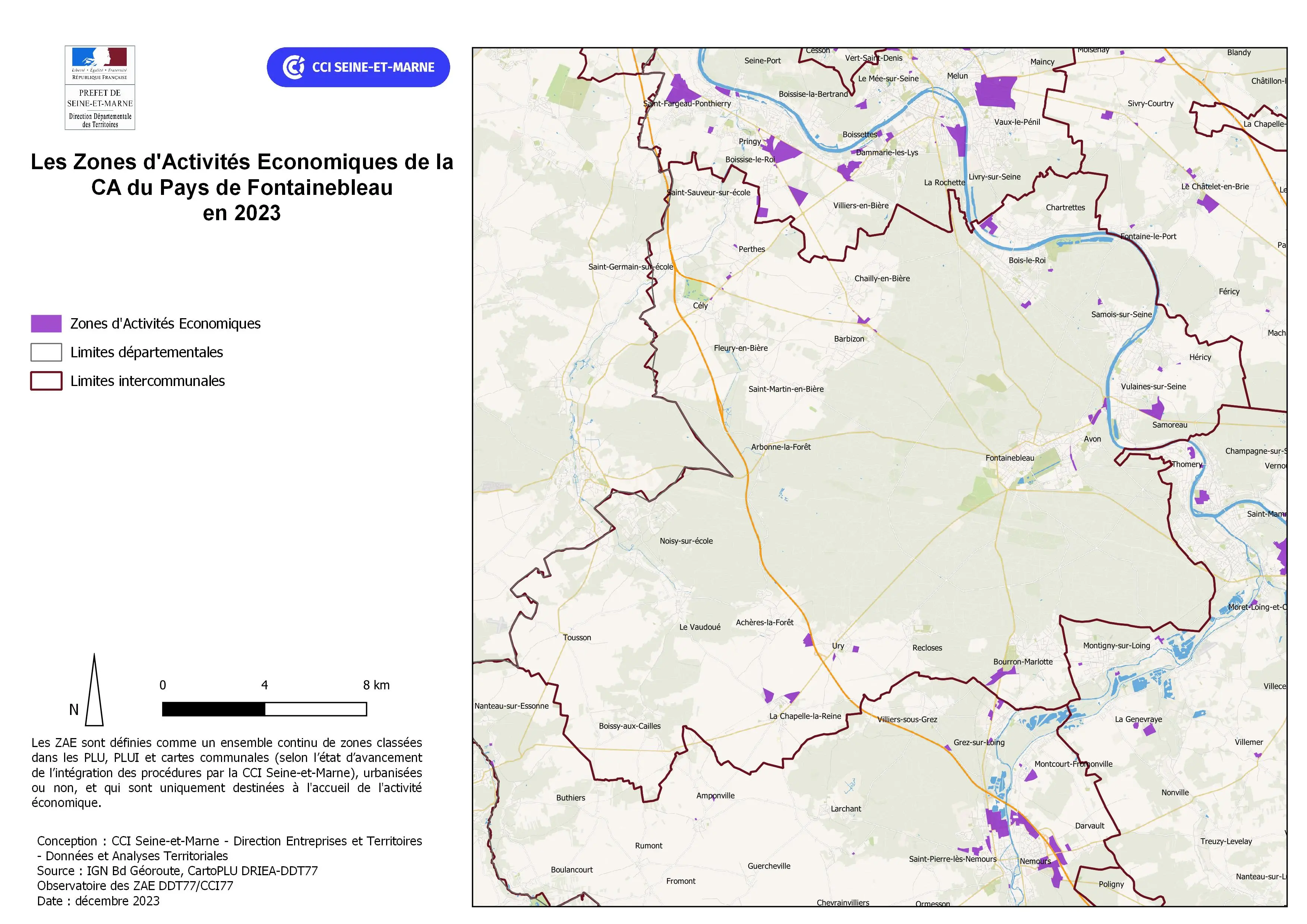Click the Chailly-en-Bière label
This screenshot has height=924, width=1307.
(882, 278)
